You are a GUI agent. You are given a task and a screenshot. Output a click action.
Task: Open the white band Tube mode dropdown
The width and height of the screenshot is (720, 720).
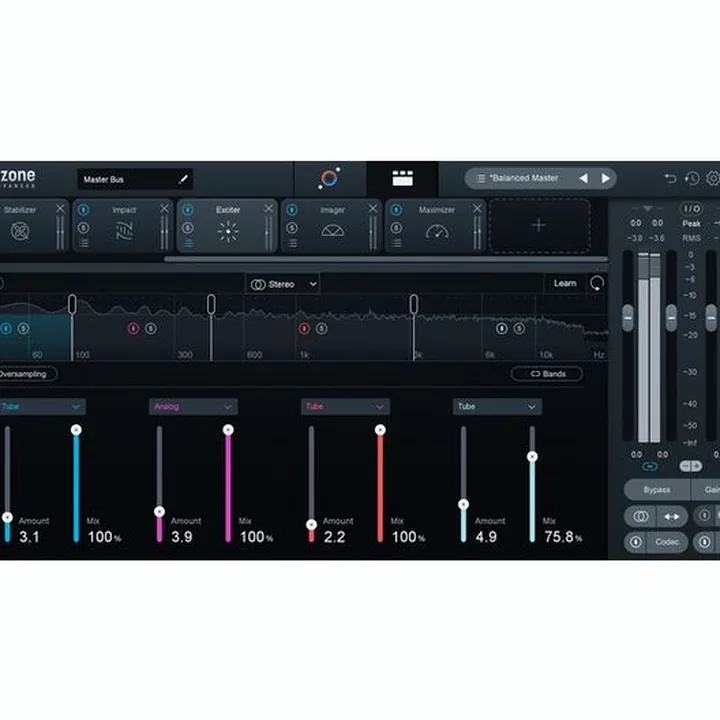pyautogui.click(x=497, y=407)
